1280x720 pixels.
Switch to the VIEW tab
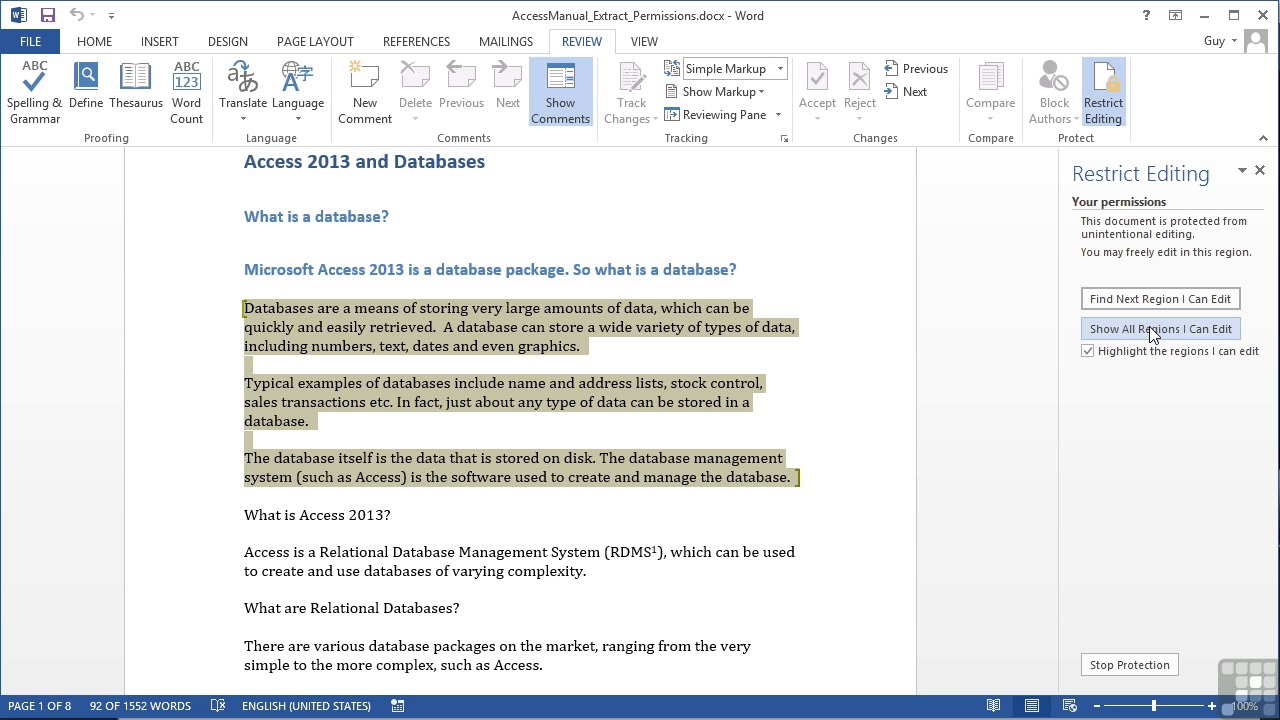click(x=644, y=41)
